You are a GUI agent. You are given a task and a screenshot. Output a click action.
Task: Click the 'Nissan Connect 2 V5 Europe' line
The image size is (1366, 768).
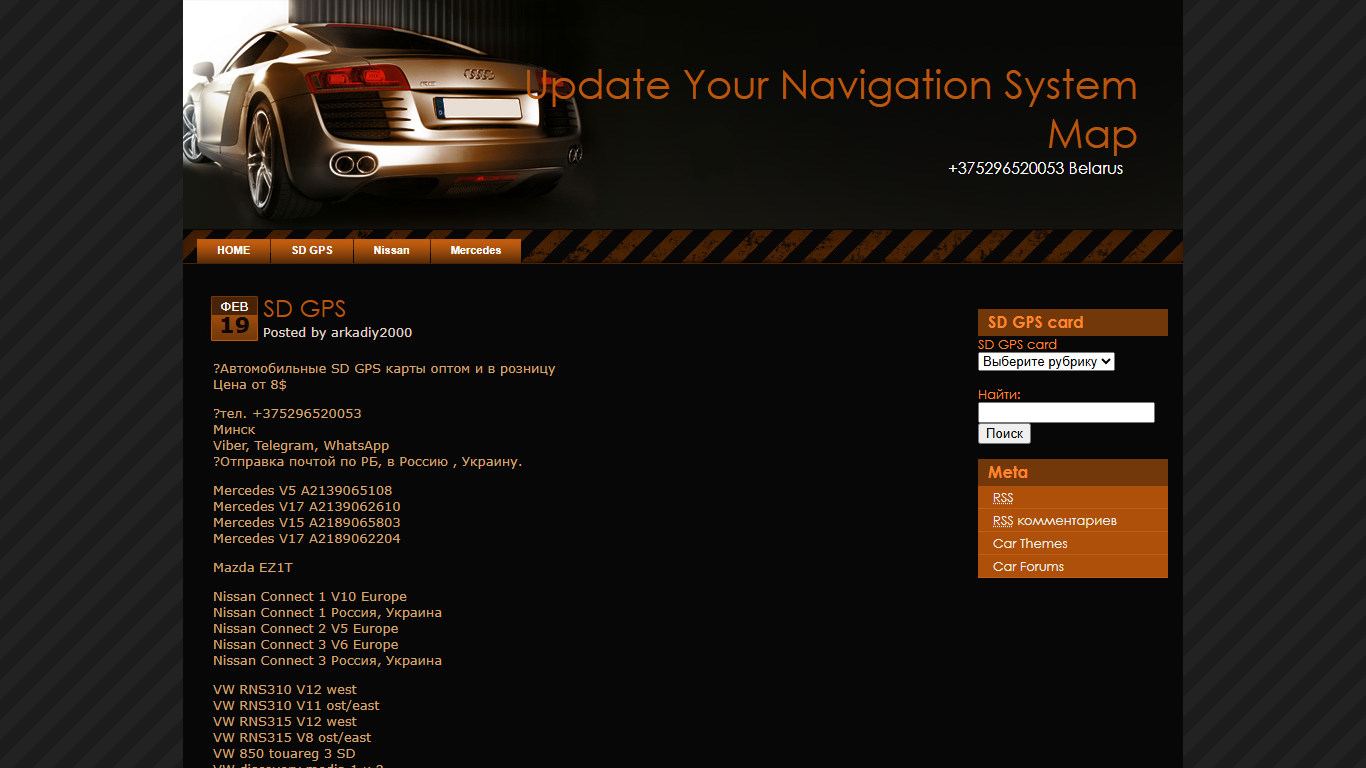click(306, 629)
